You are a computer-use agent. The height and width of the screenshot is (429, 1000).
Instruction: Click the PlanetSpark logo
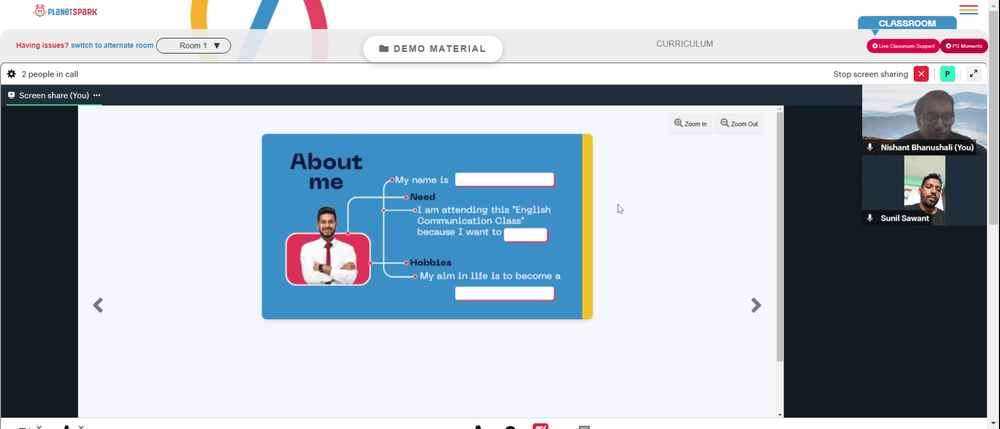pos(66,11)
